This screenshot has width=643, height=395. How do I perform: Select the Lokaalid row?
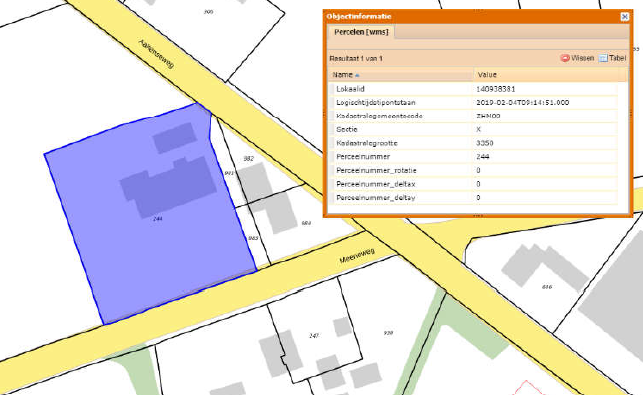473,89
